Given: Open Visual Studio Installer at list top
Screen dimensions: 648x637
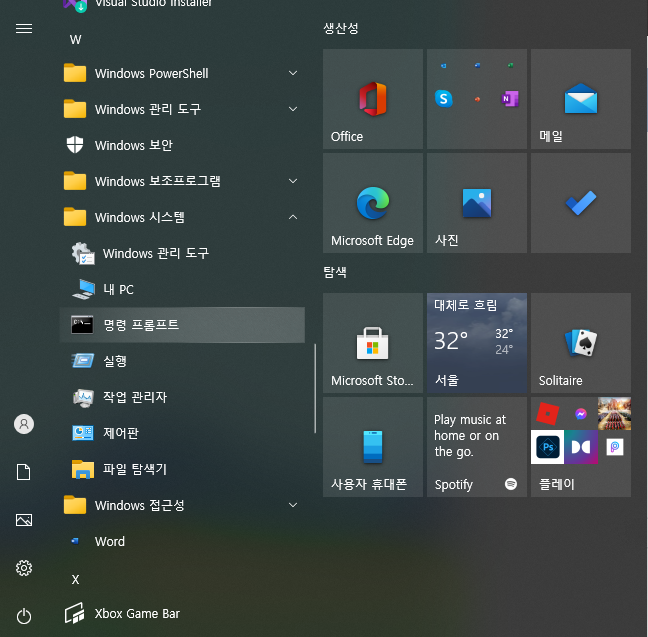Looking at the screenshot, I should [x=182, y=5].
